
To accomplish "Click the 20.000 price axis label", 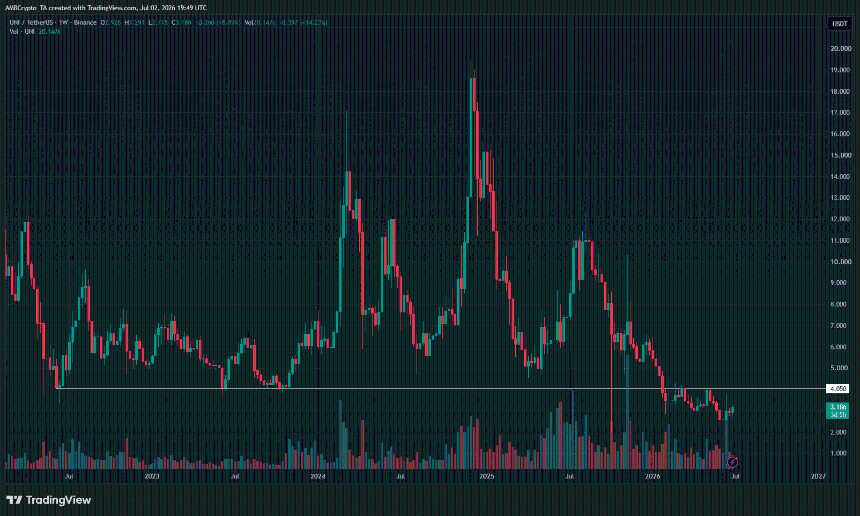I will pyautogui.click(x=841, y=49).
